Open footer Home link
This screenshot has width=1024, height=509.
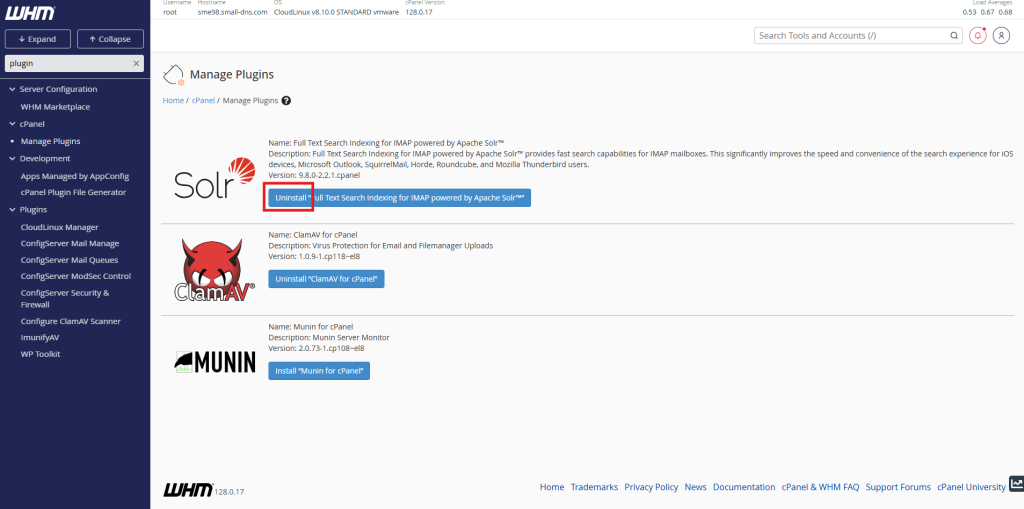[x=552, y=487]
